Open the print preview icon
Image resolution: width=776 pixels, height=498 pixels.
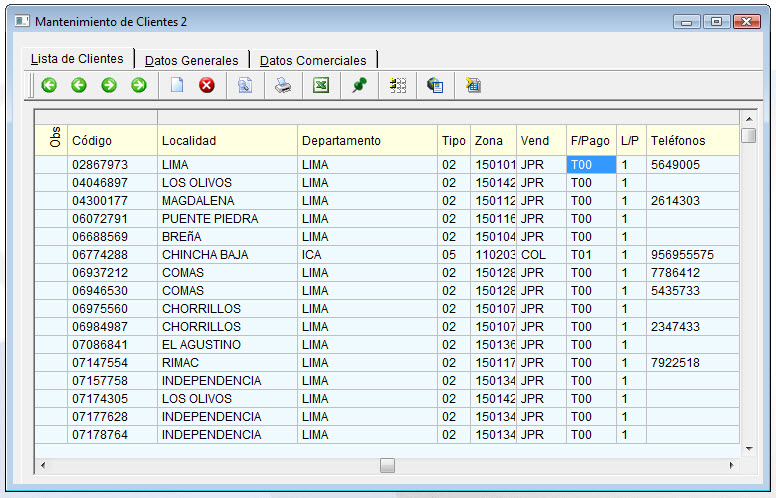click(245, 86)
